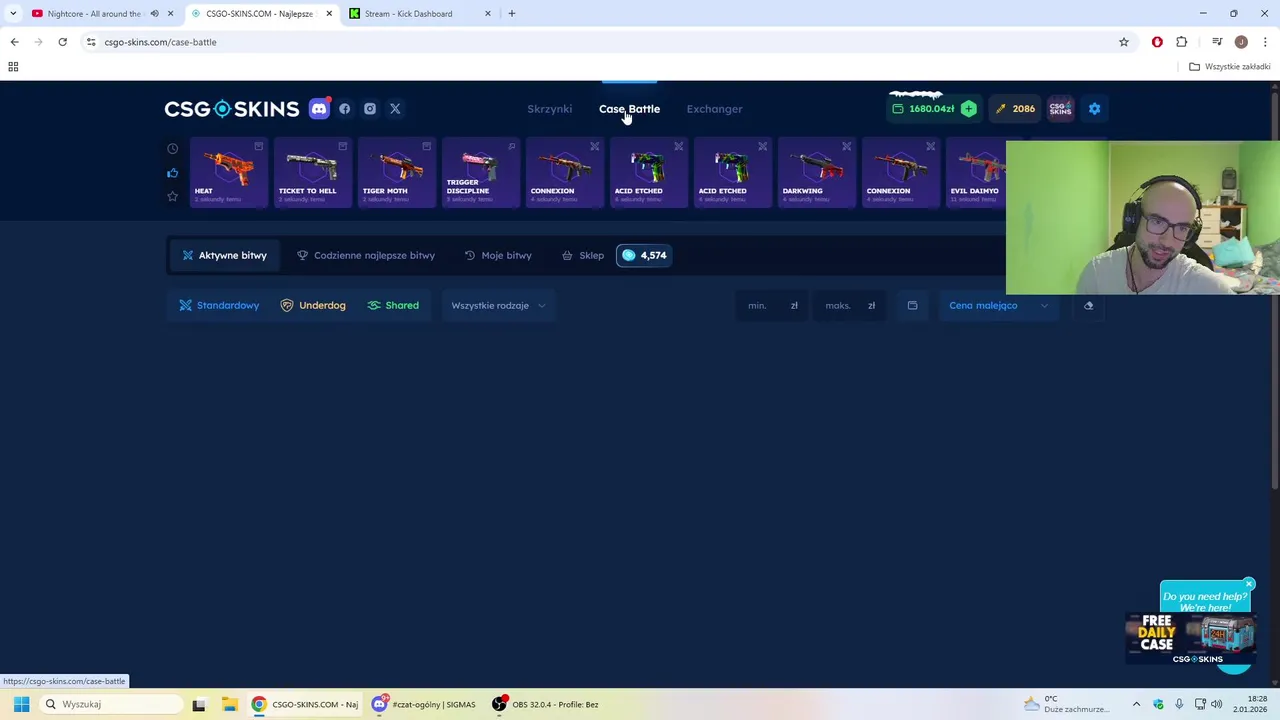Close the help chat bubble
The width and height of the screenshot is (1280, 720).
(x=1249, y=584)
